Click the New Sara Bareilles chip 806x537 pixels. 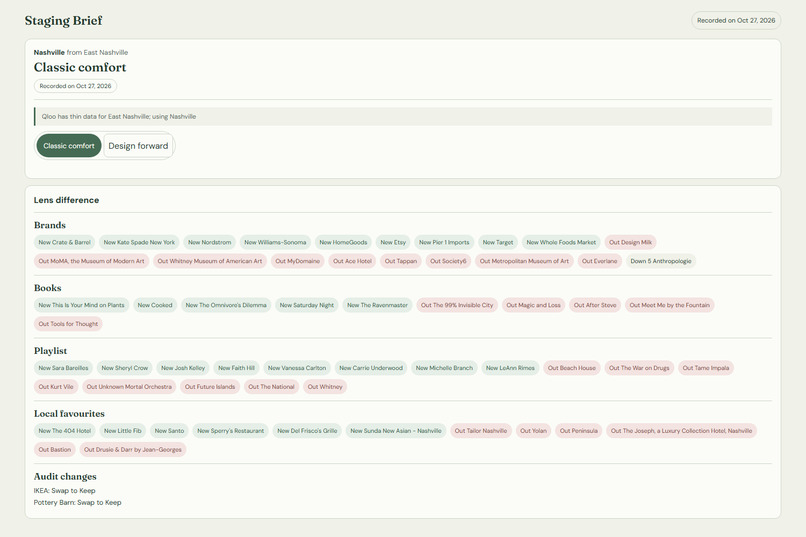click(x=63, y=368)
